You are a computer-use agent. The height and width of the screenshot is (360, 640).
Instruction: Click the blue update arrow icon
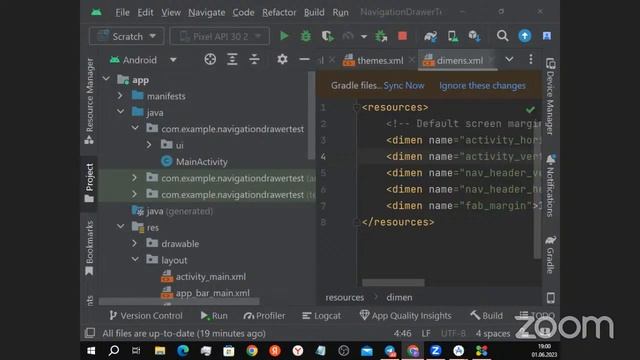pos(524,36)
